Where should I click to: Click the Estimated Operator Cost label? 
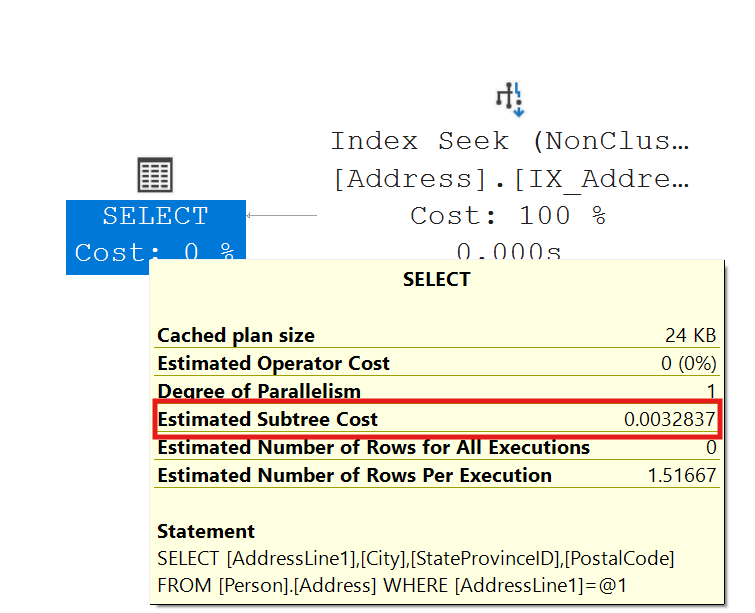click(273, 364)
